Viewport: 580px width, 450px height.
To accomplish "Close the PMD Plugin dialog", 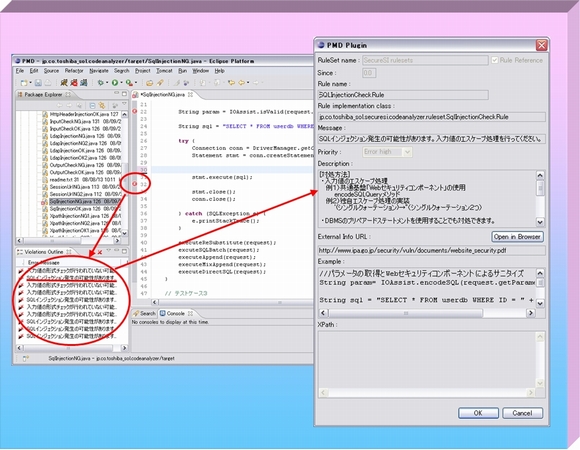I will (542, 45).
